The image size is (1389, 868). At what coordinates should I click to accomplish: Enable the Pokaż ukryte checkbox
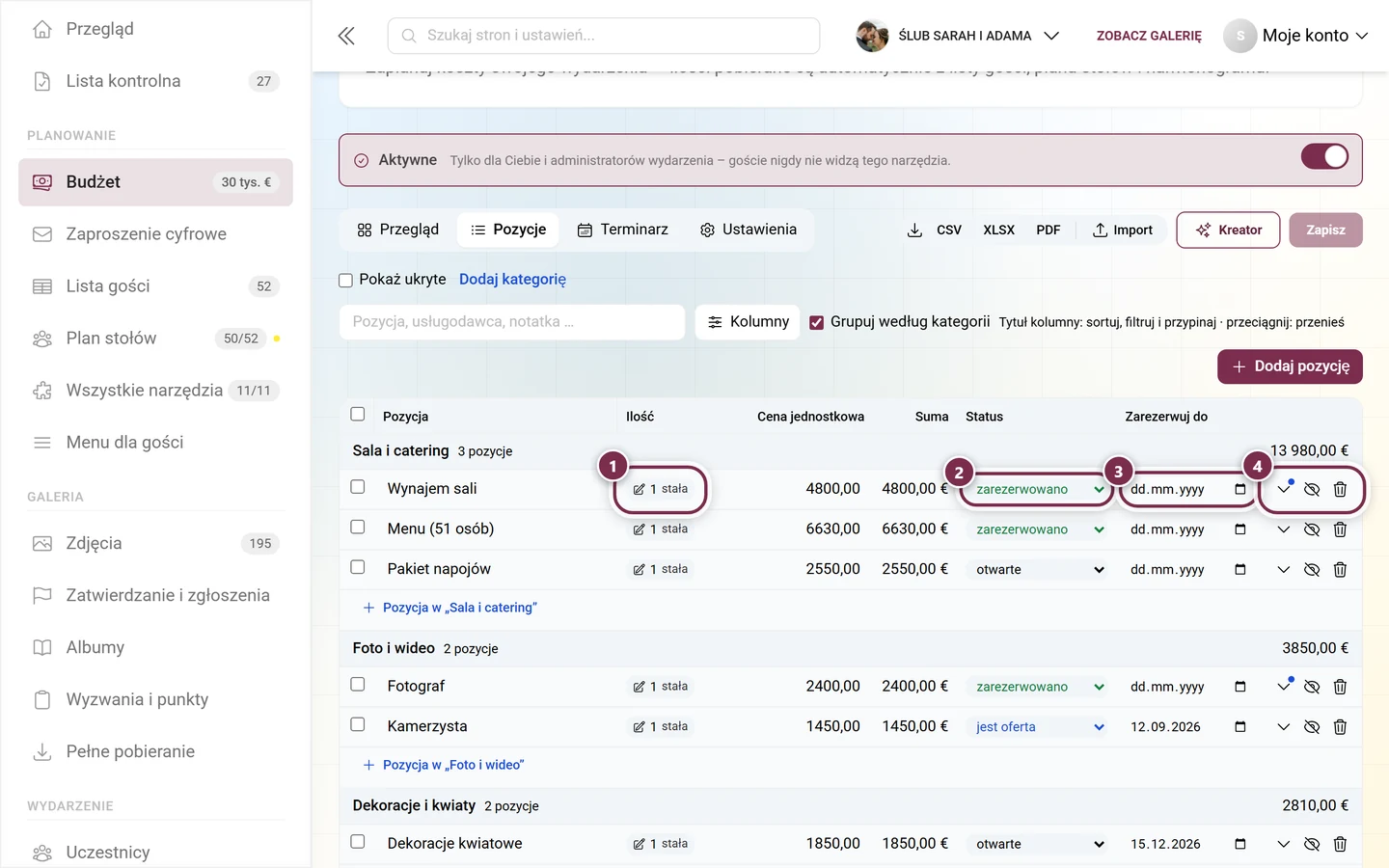345,280
